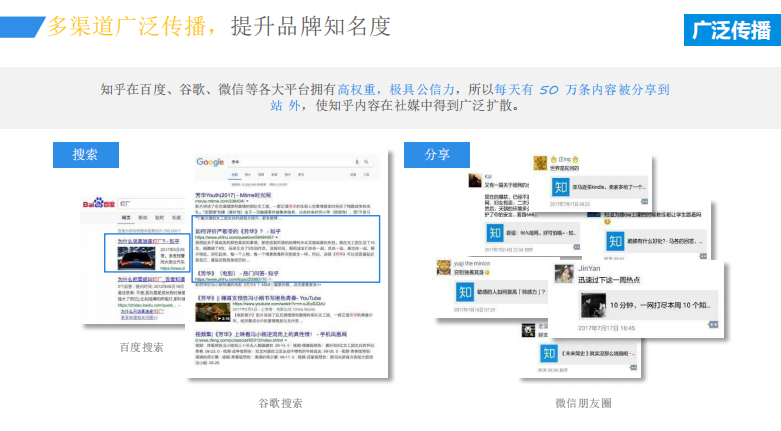The width and height of the screenshot is (781, 431).
Task: Click the 微信朋友圈 caption
Action: coord(583,403)
